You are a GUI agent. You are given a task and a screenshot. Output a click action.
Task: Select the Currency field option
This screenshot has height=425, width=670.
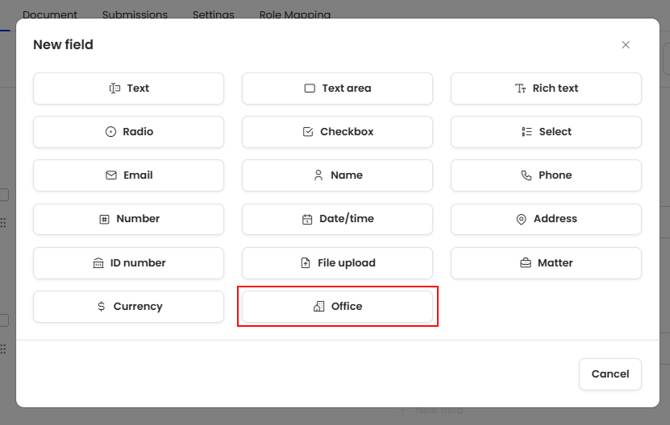click(128, 307)
